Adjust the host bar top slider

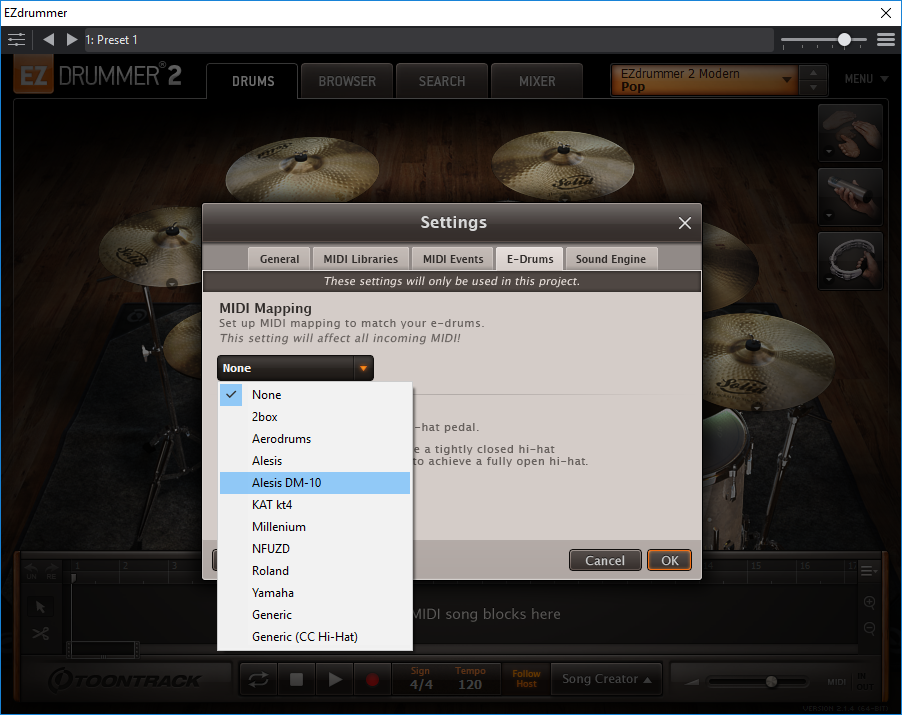click(x=844, y=39)
